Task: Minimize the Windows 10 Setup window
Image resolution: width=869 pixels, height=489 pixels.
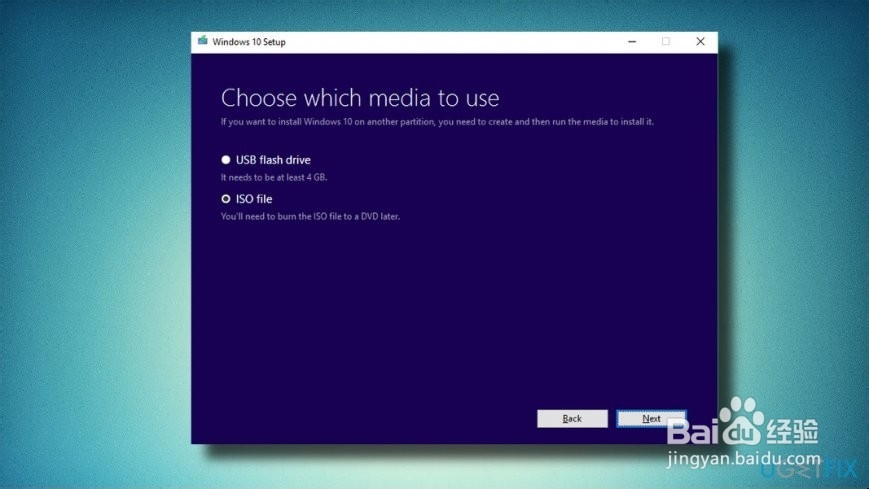Action: [632, 42]
